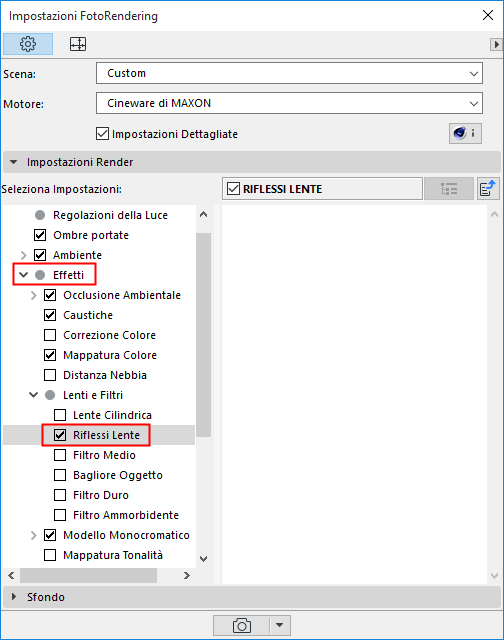Click the Distanza Nebbia label
This screenshot has height=640, width=504.
[105, 375]
